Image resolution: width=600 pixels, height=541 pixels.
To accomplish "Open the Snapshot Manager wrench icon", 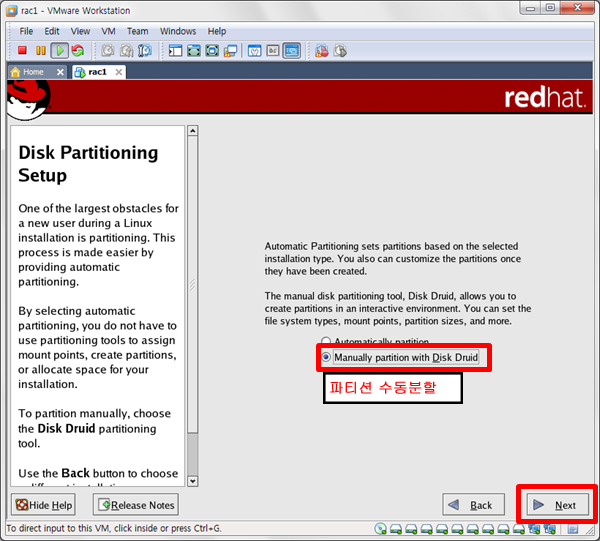I will click(145, 51).
